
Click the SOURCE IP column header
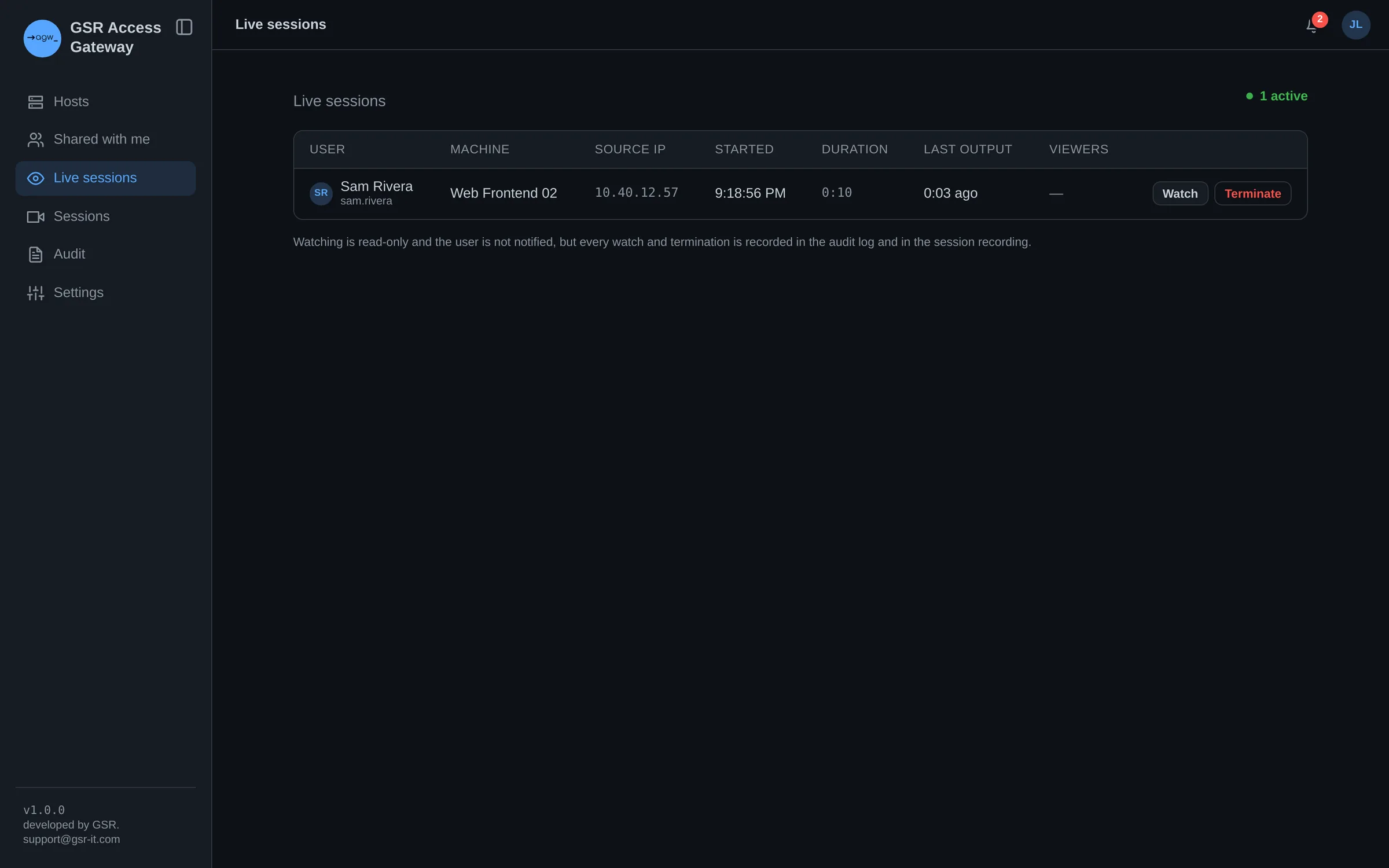coord(630,149)
